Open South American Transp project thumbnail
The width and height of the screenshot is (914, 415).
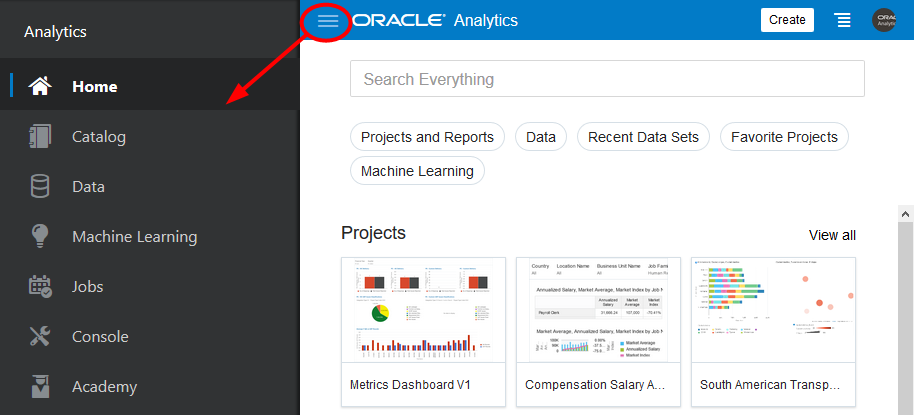773,310
